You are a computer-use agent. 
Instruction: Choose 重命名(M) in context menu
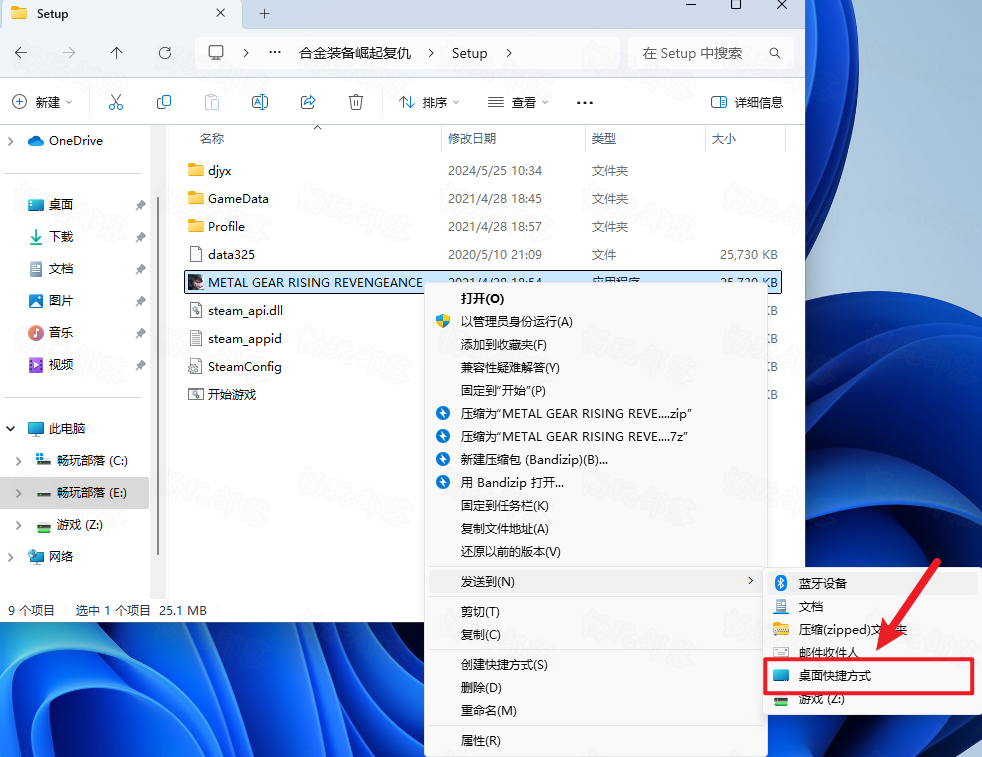click(x=596, y=711)
